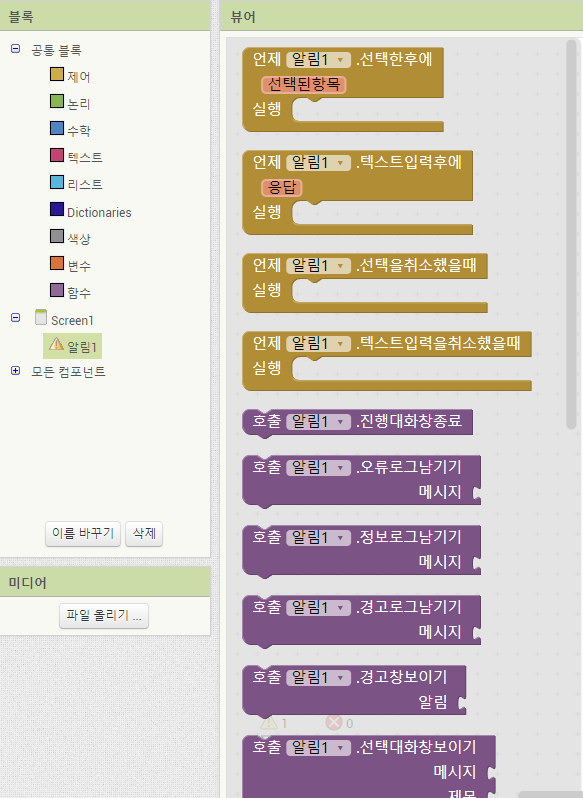
Task: Open 알림1 dropdown in 경고로그남기기 block
Action: pyautogui.click(x=318, y=608)
